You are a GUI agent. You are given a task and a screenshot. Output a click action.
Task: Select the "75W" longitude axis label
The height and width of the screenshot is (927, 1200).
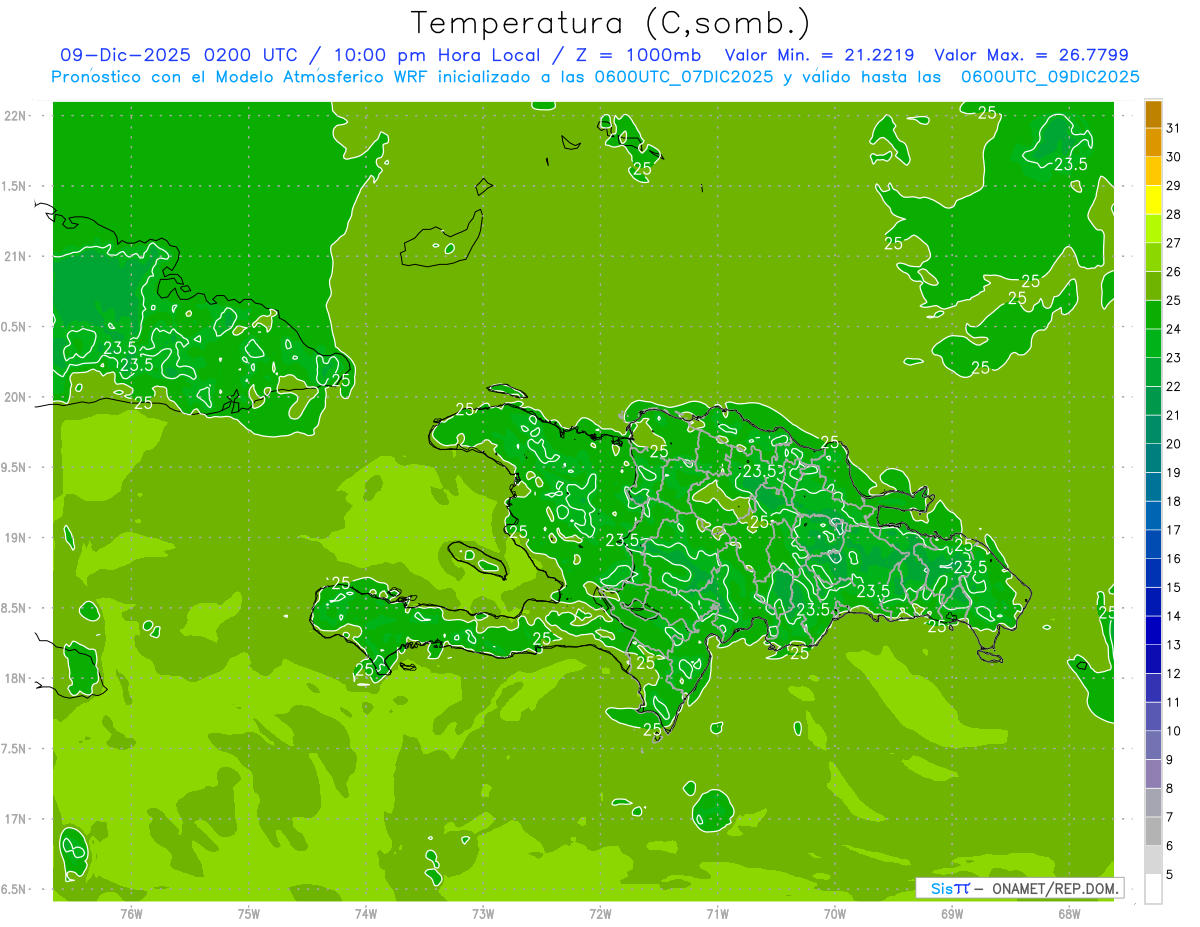(x=248, y=914)
